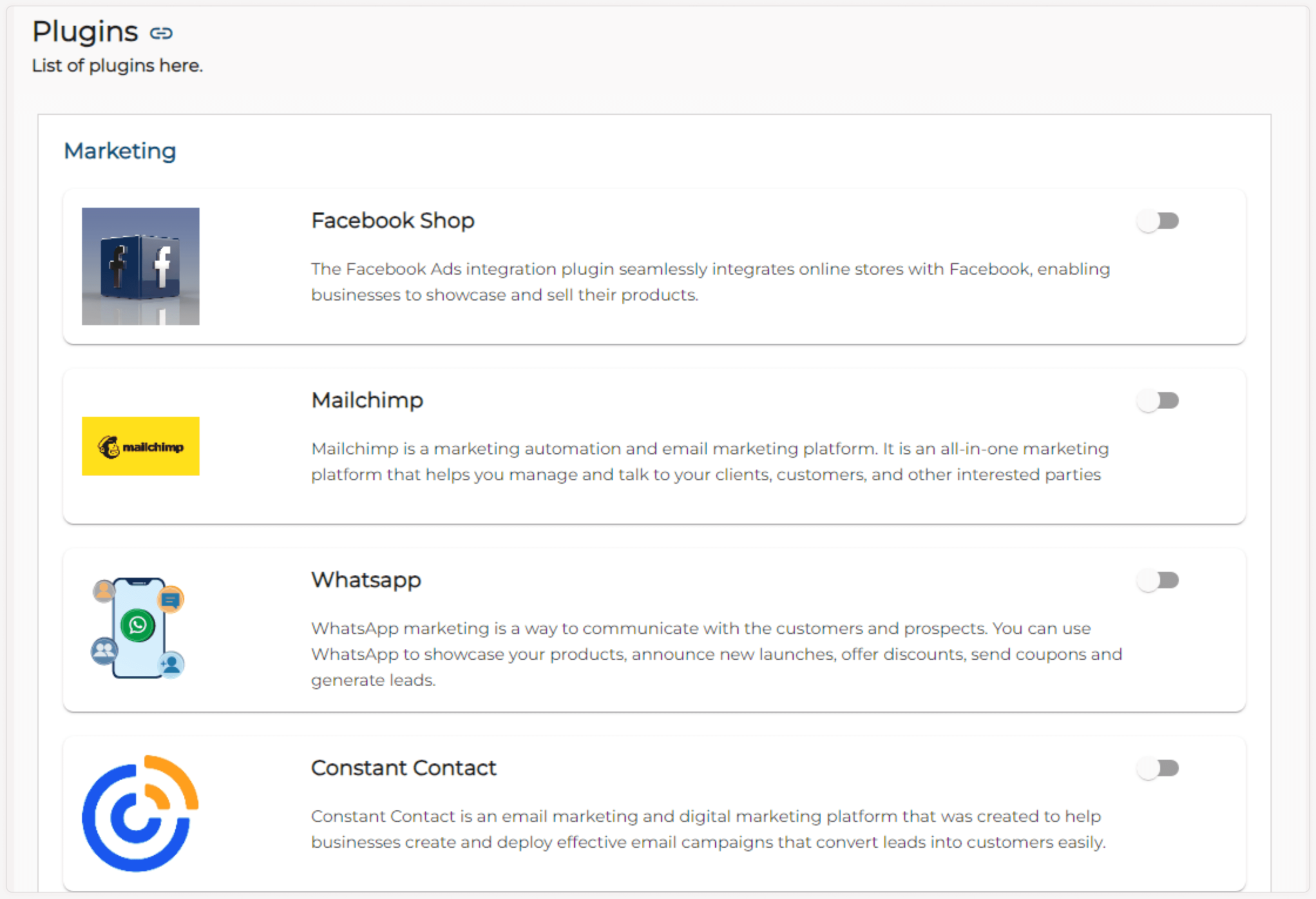Click the Mailchimp marketing automation description
Image resolution: width=1316 pixels, height=899 pixels.
[710, 462]
